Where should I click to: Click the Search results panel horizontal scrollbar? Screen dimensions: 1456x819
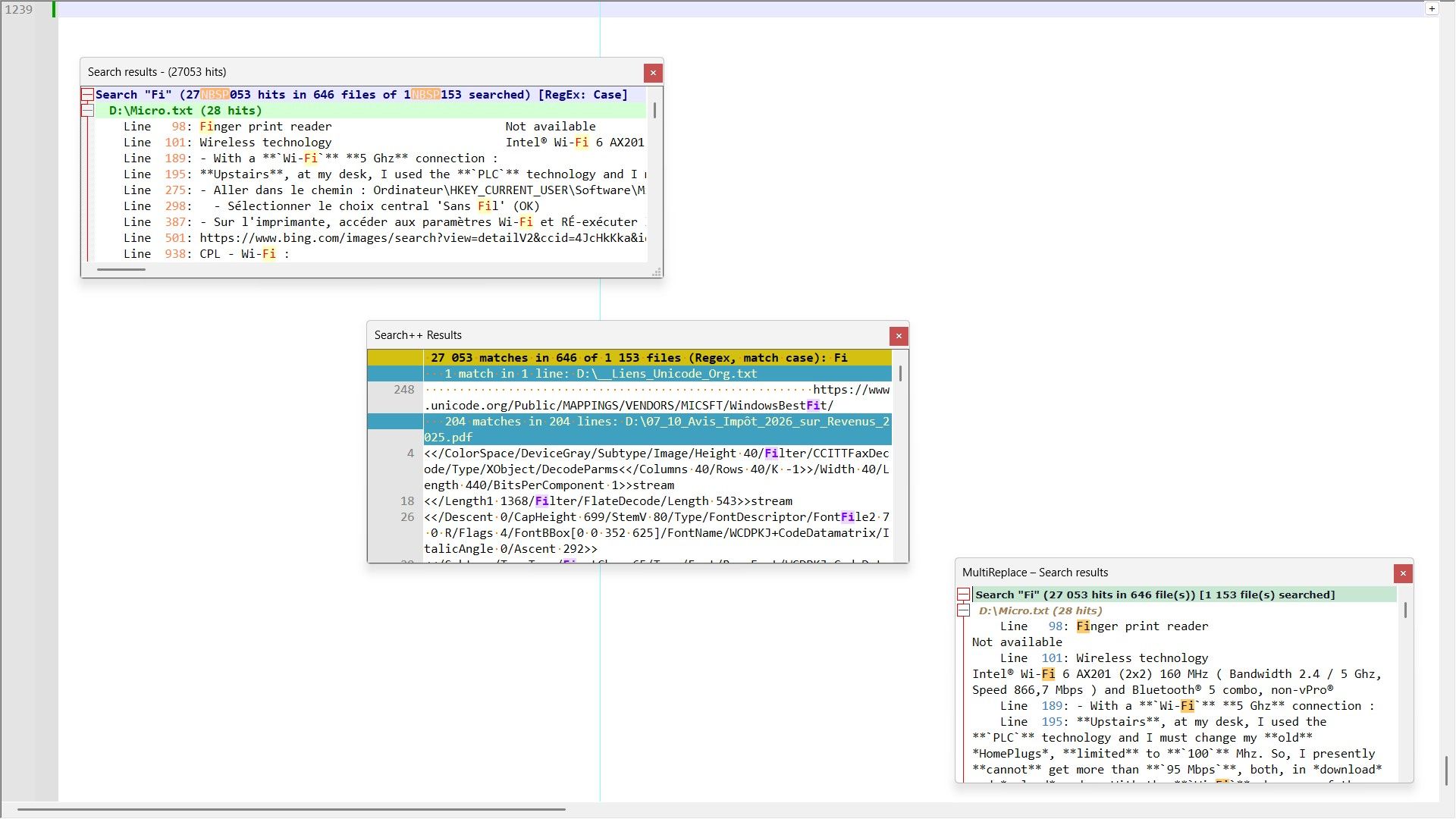(121, 269)
